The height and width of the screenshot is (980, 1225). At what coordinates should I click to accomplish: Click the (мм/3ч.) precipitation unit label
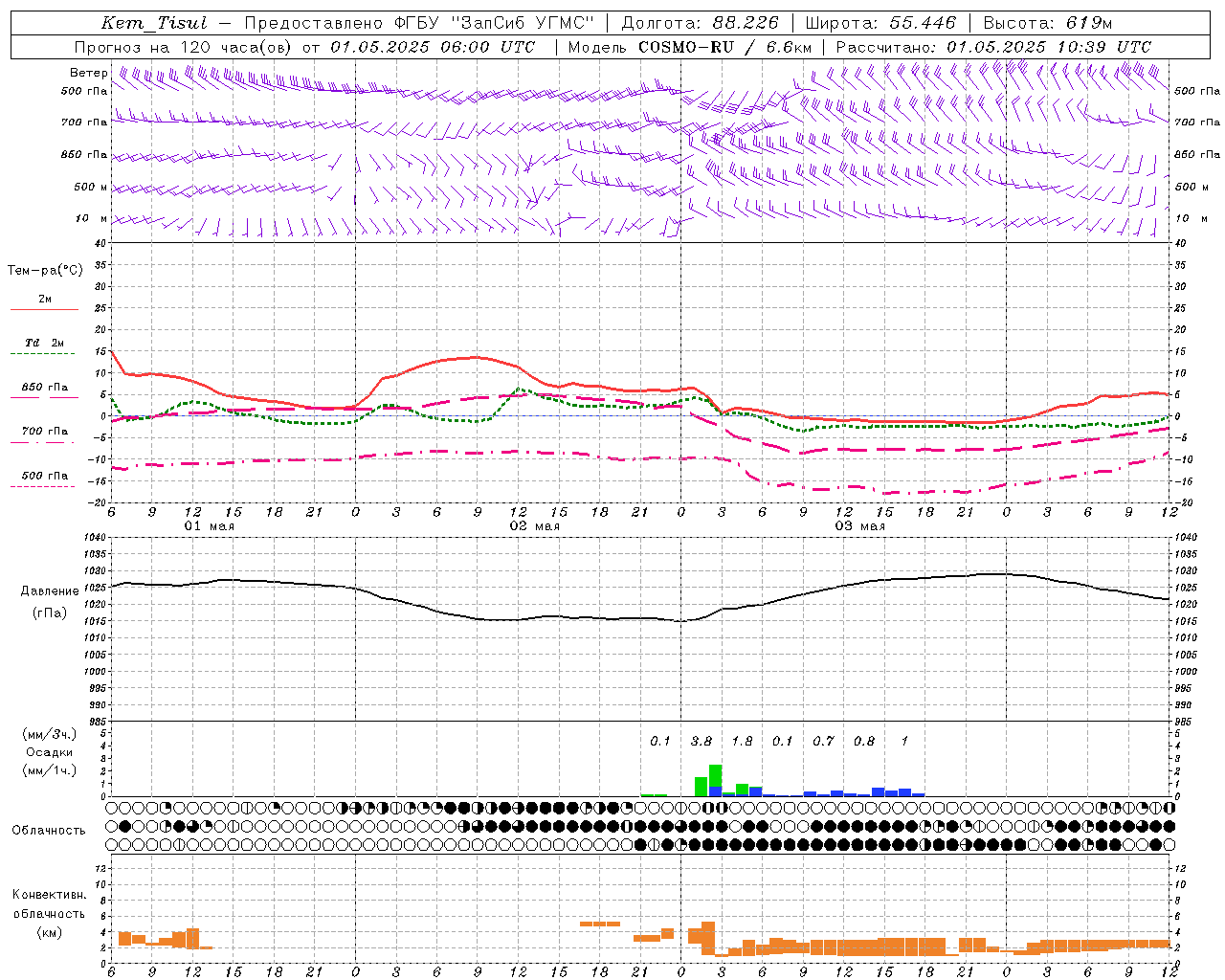click(x=50, y=734)
